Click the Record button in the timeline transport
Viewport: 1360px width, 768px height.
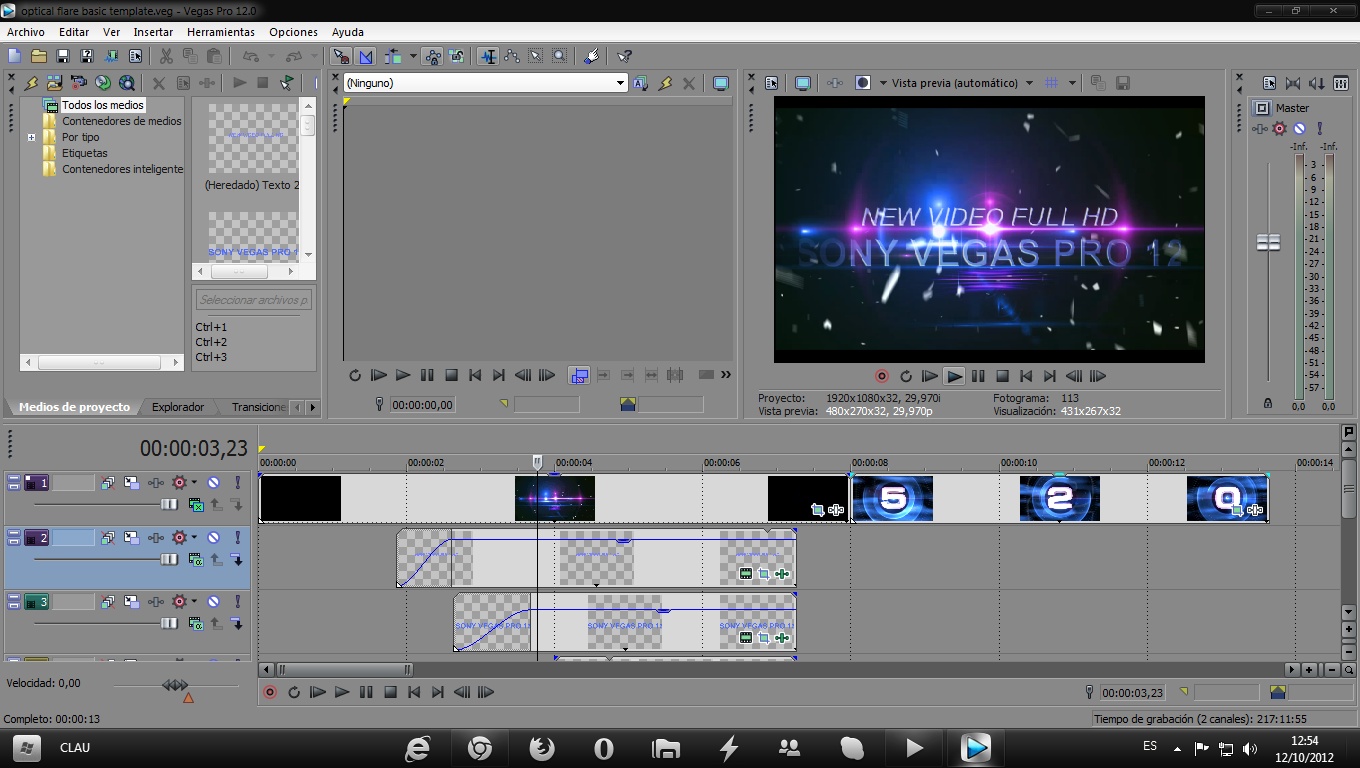[268, 692]
